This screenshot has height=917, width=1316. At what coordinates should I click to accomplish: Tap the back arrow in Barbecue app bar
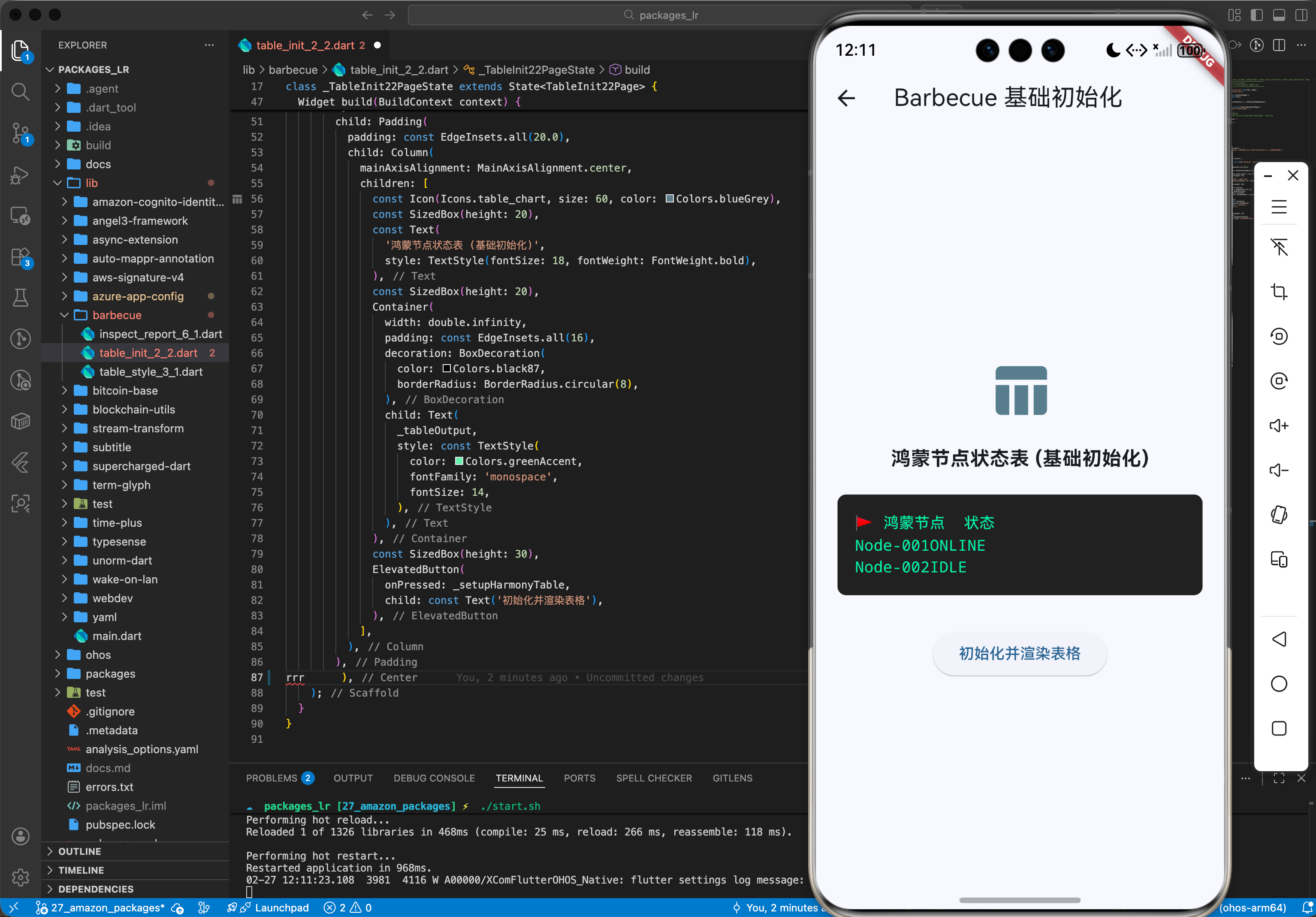tap(846, 98)
